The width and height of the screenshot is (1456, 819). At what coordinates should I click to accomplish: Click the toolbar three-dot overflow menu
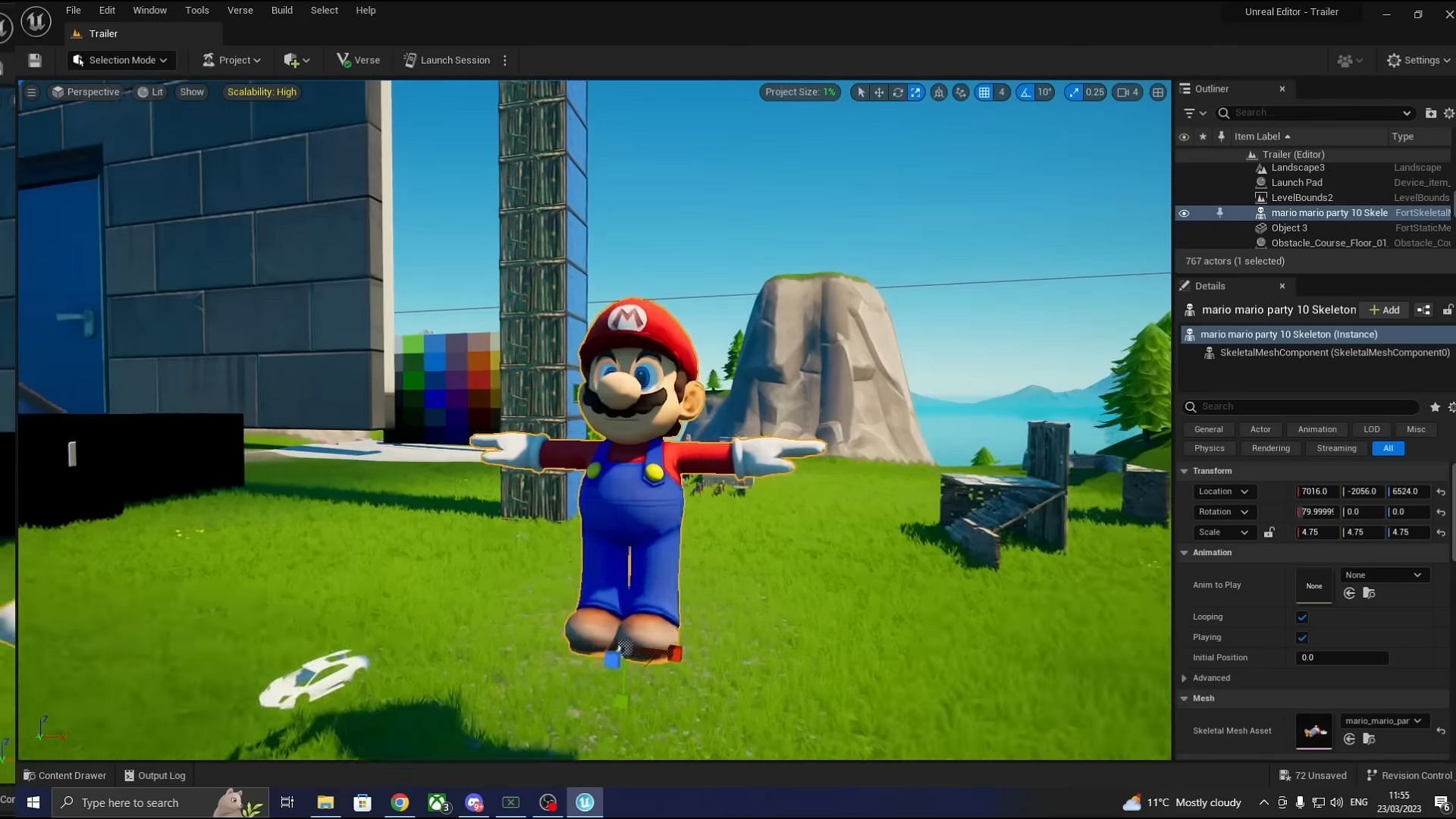coord(505,60)
